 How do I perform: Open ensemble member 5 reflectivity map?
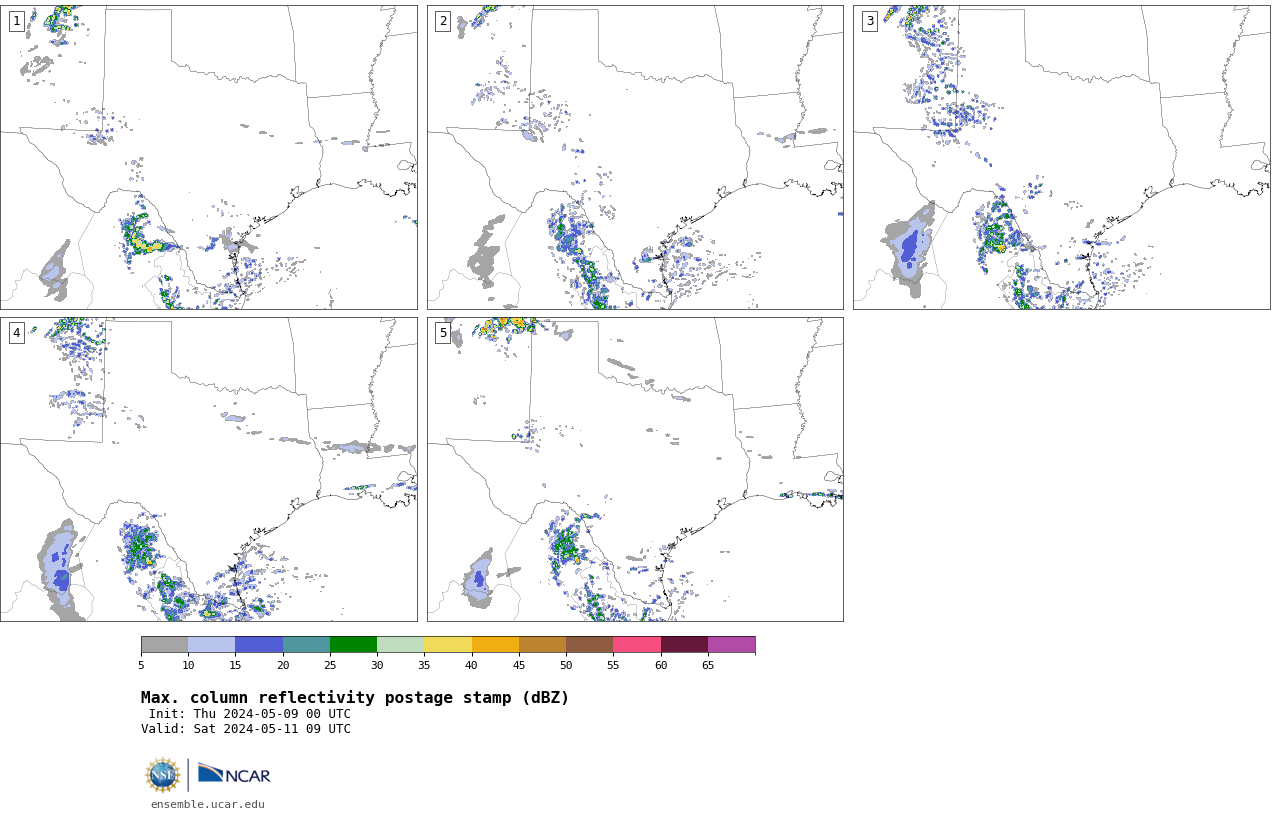pos(635,469)
